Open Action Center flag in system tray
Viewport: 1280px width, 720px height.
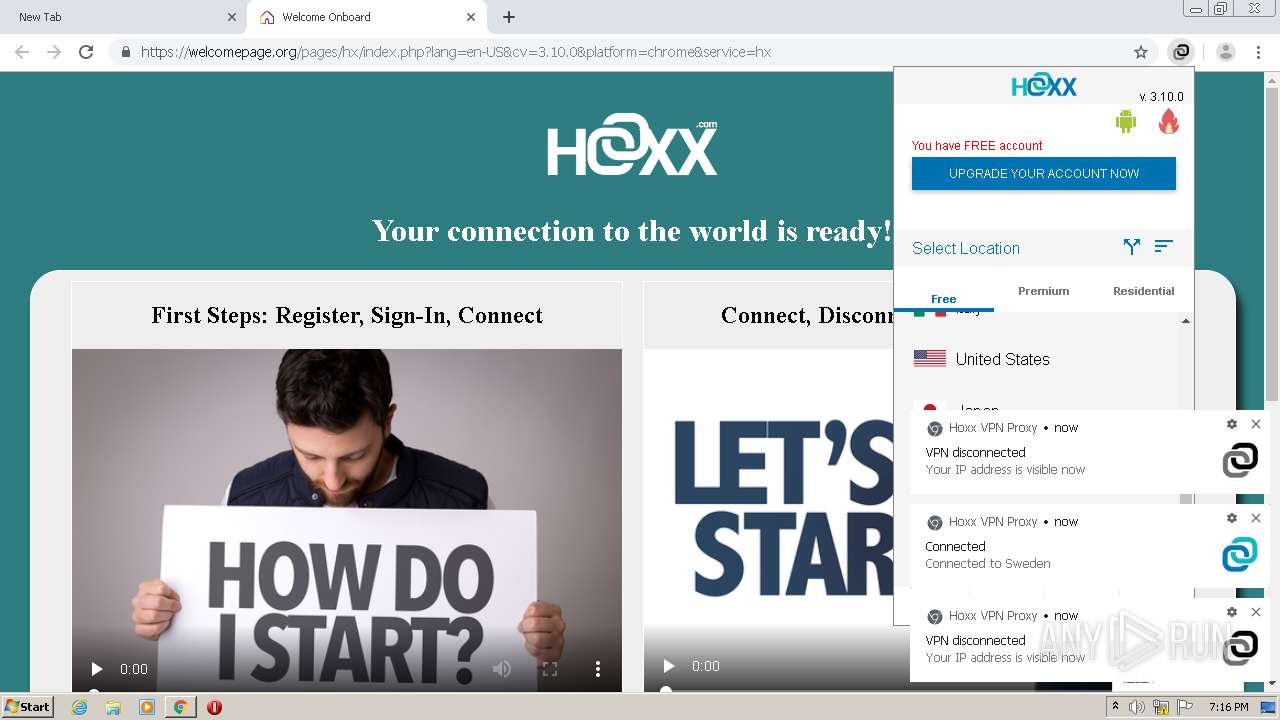[1185, 707]
